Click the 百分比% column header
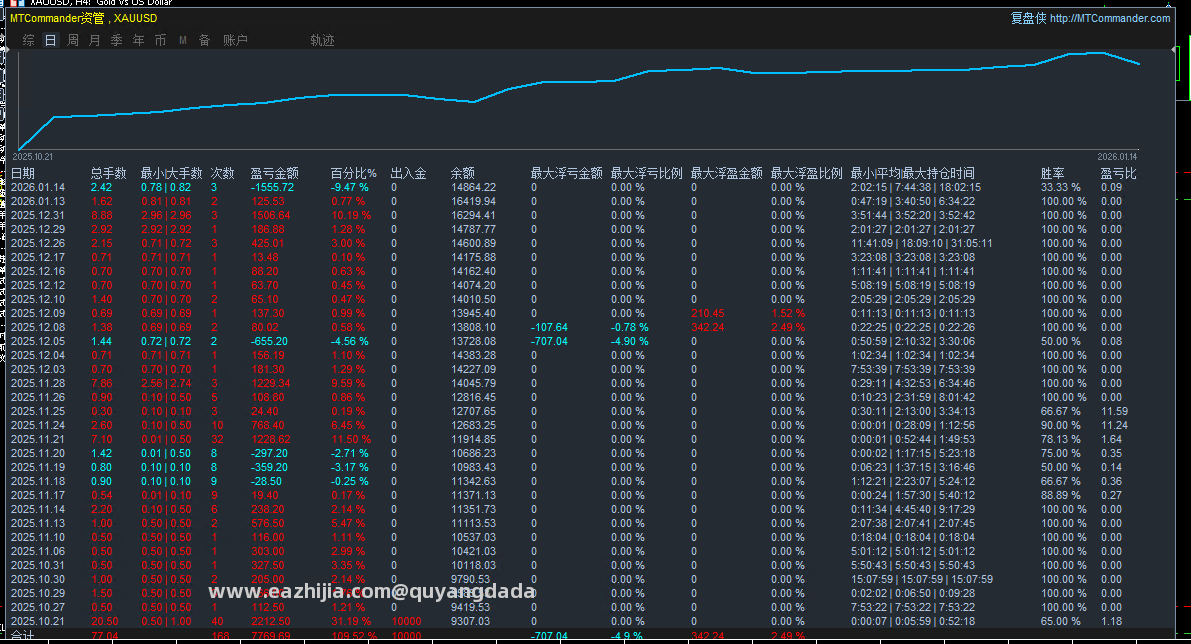Viewport: 1191px width, 644px height. tap(353, 173)
